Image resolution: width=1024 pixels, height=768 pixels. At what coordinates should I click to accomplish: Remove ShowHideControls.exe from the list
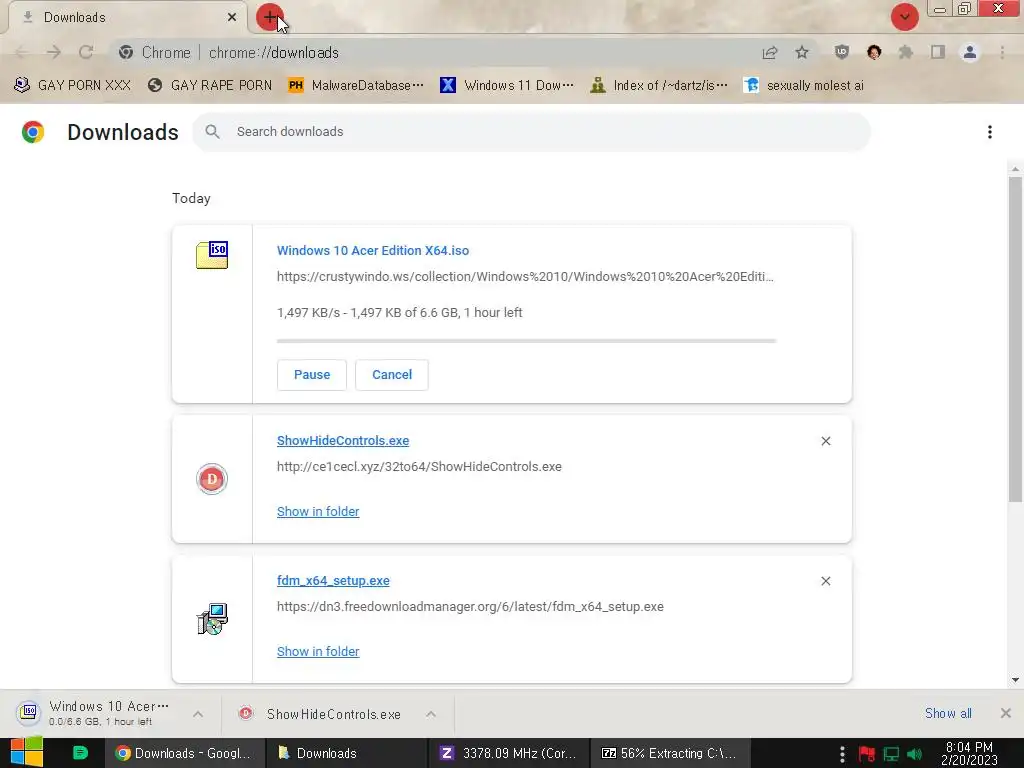point(825,441)
